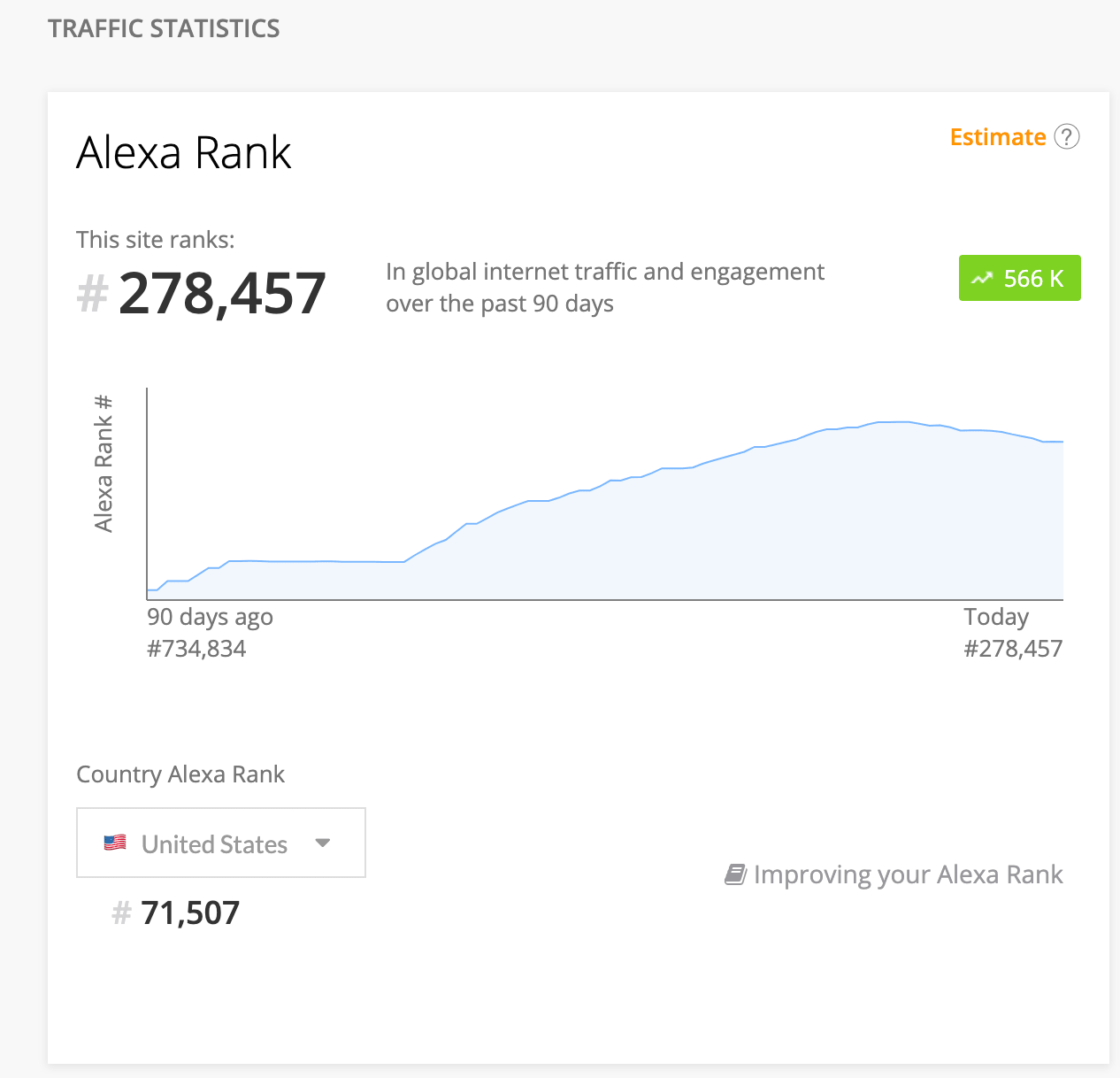Screen dimensions: 1120x1078
Task: Click the US flag icon in country selector
Action: 115,843
